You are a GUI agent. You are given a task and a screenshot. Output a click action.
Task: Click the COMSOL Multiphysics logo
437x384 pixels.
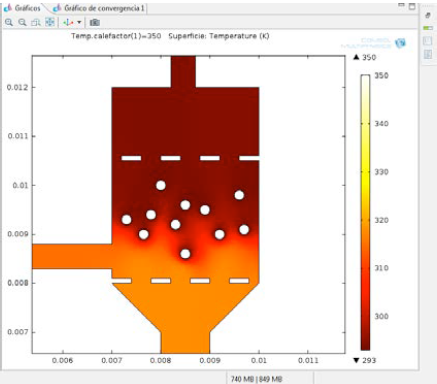(373, 43)
